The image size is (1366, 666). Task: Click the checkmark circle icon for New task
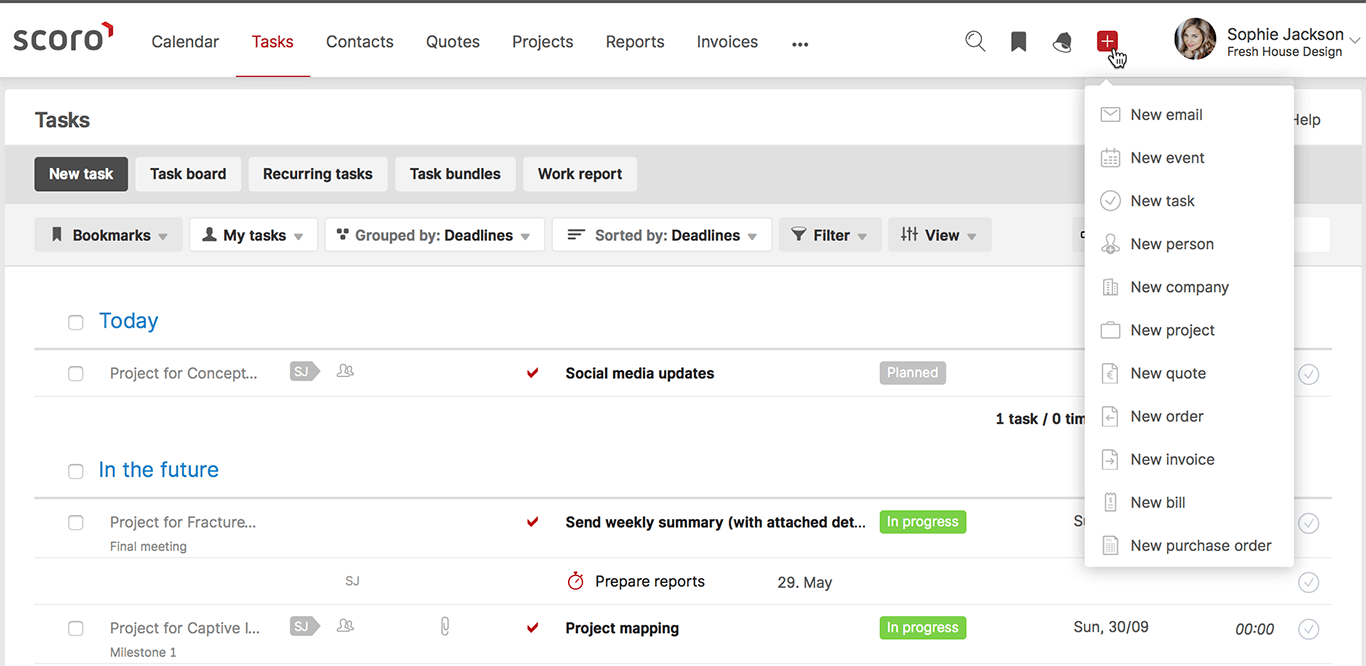point(1110,201)
